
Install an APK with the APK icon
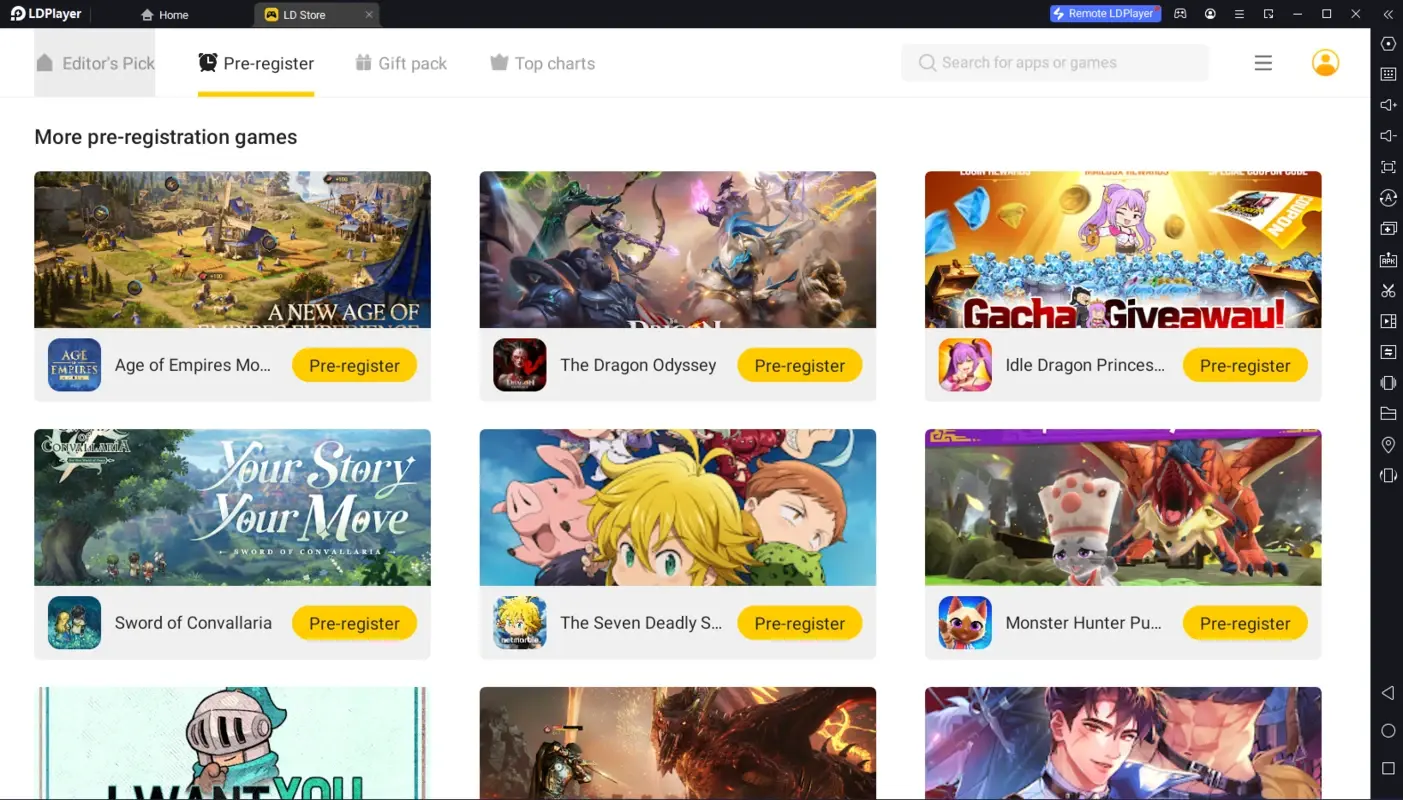tap(1388, 260)
